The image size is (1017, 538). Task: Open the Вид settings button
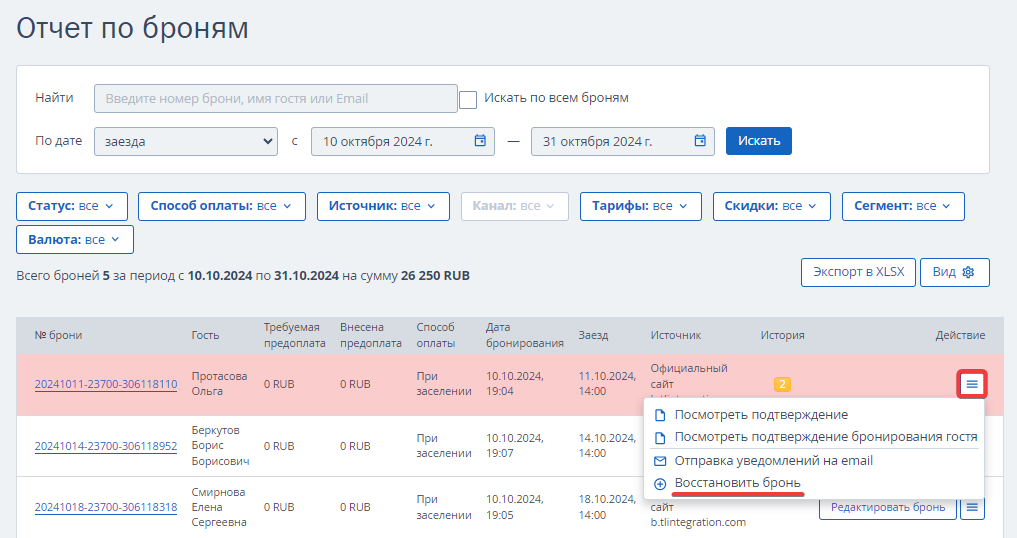[x=954, y=272]
